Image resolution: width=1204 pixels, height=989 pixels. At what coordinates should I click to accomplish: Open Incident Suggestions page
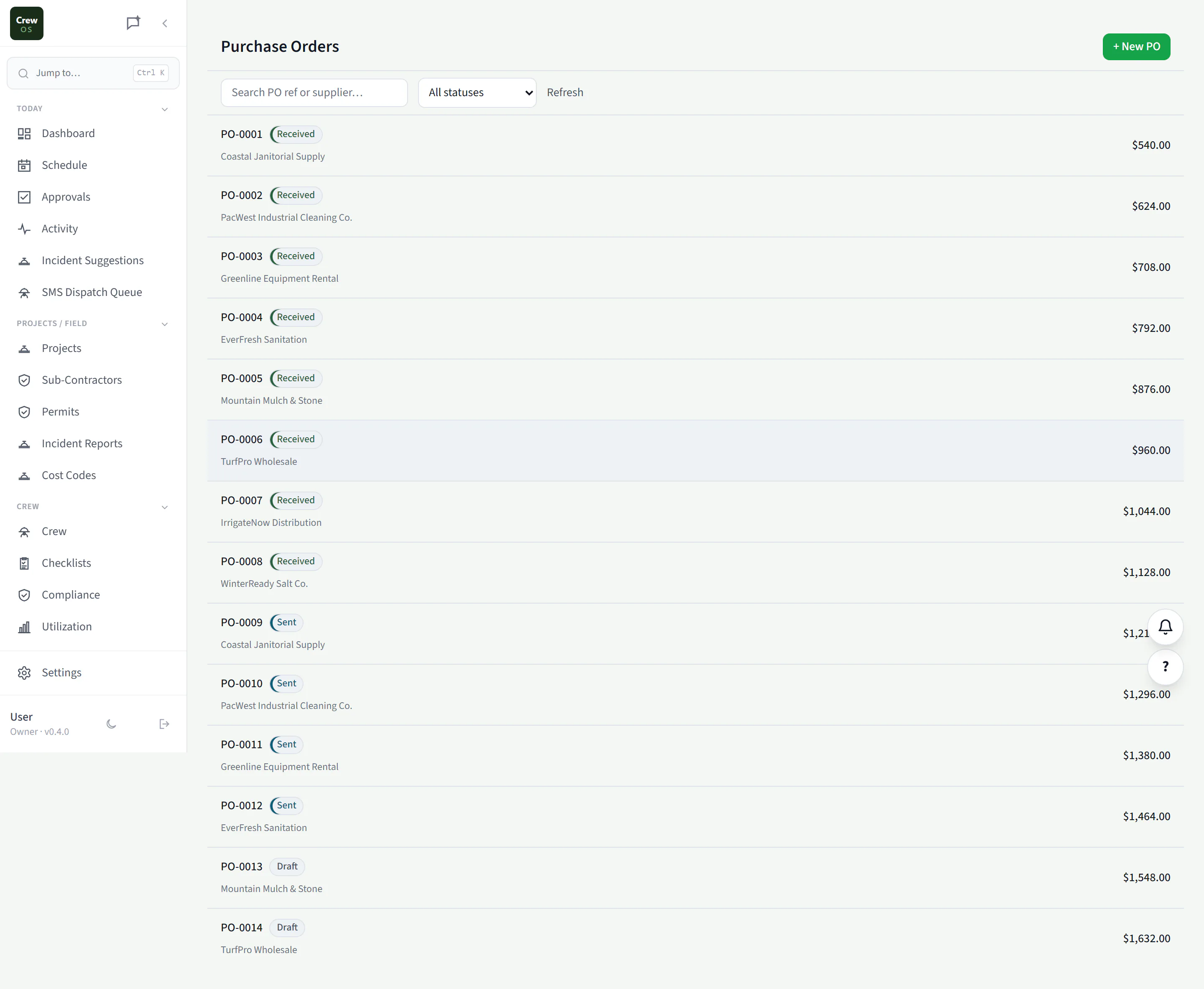tap(93, 260)
